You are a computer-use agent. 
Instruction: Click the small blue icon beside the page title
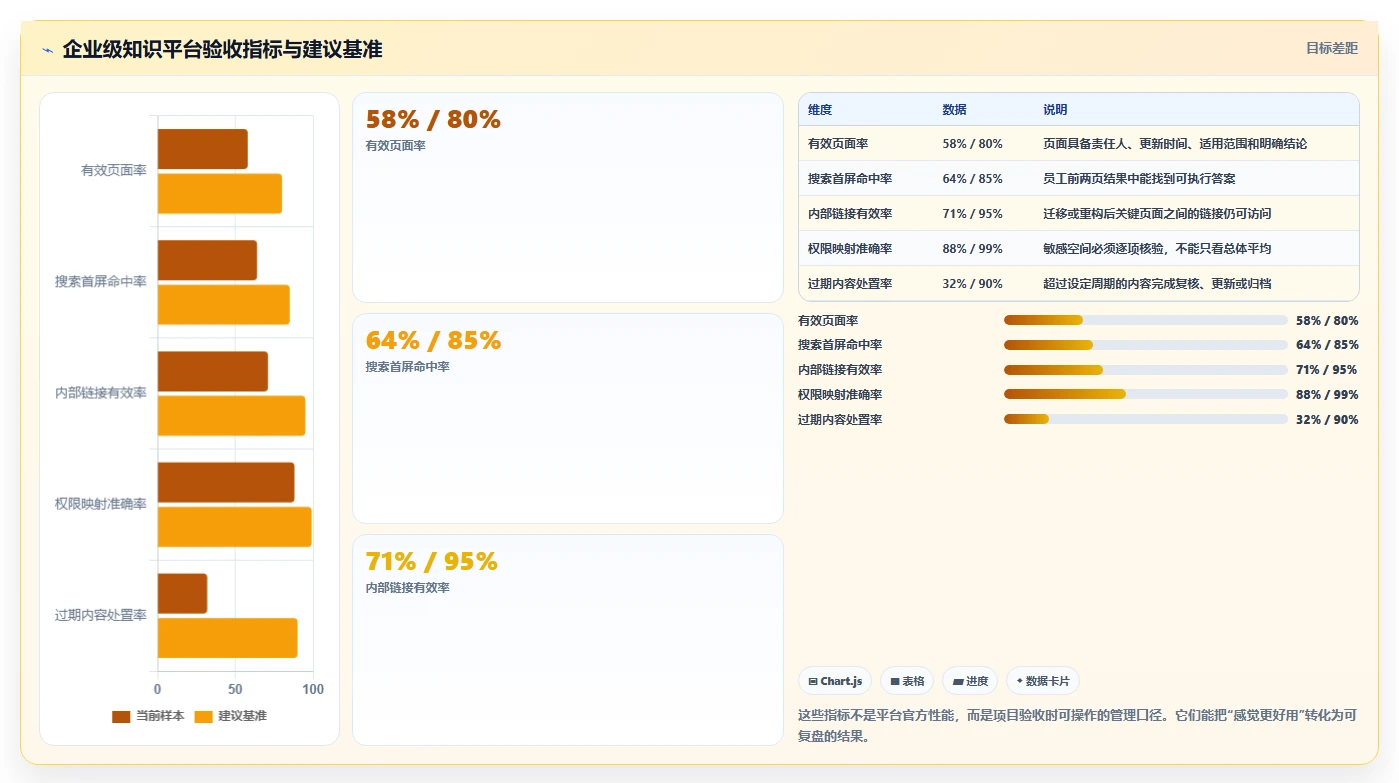[x=47, y=50]
